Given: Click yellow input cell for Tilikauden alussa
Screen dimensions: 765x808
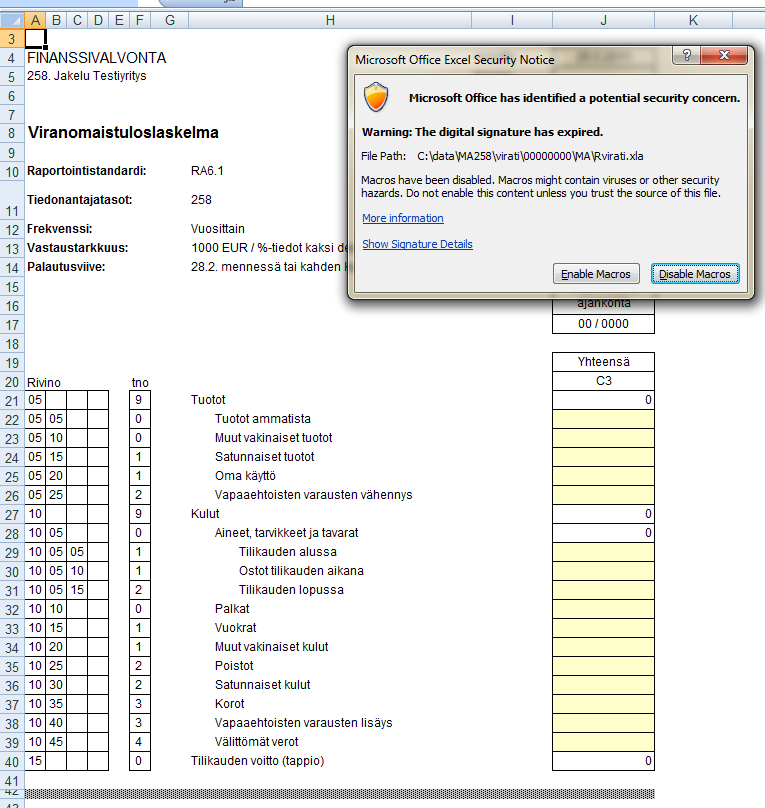Looking at the screenshot, I should pos(603,552).
